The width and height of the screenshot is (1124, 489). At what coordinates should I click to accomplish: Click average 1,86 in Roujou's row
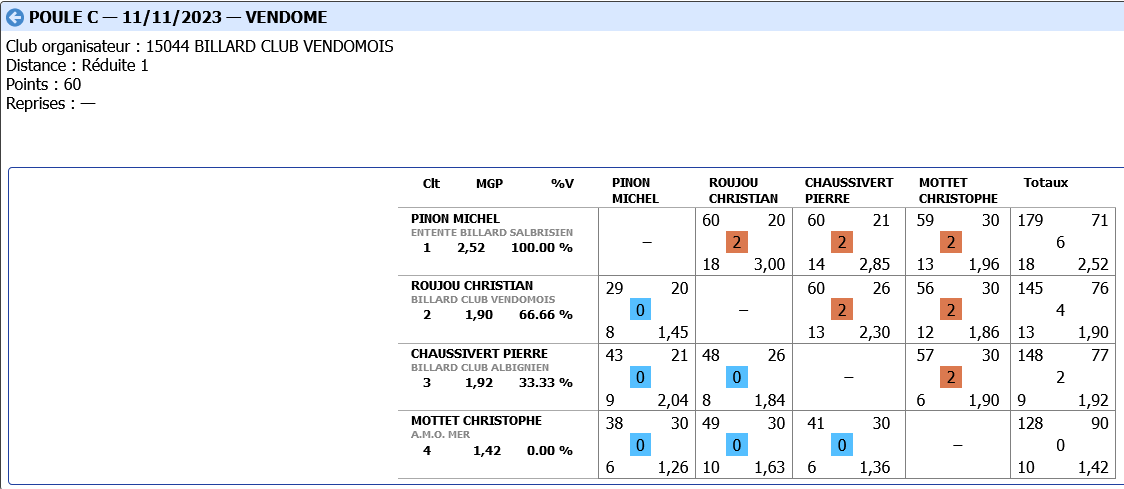(x=984, y=333)
